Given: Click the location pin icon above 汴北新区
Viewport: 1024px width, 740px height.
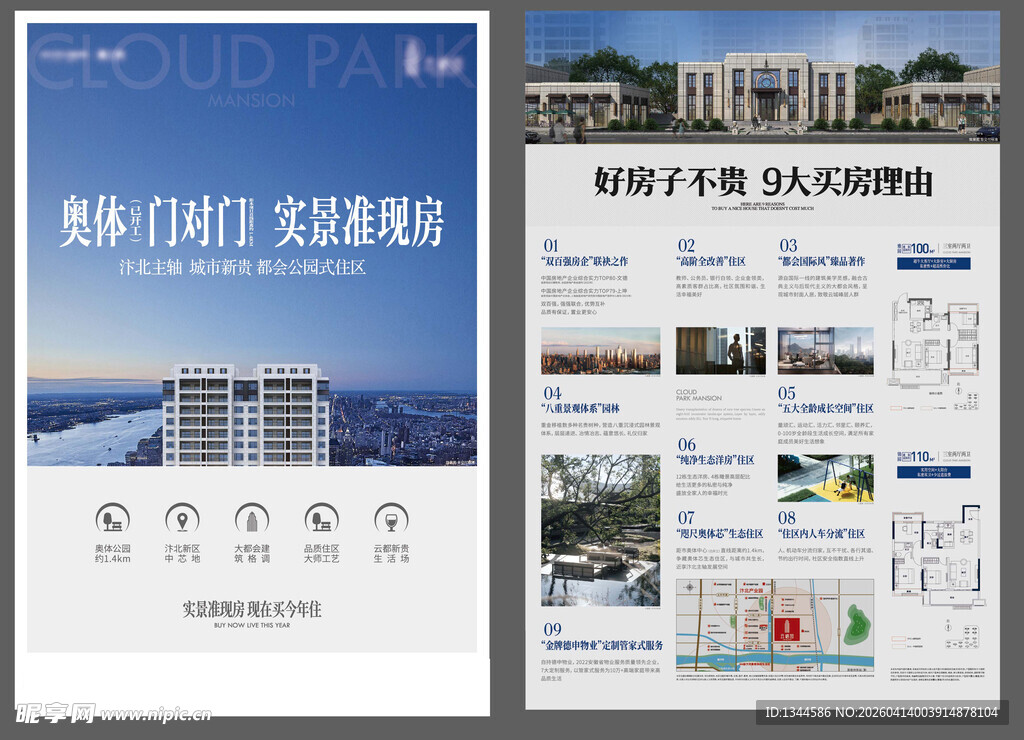Looking at the screenshot, I should click(182, 519).
